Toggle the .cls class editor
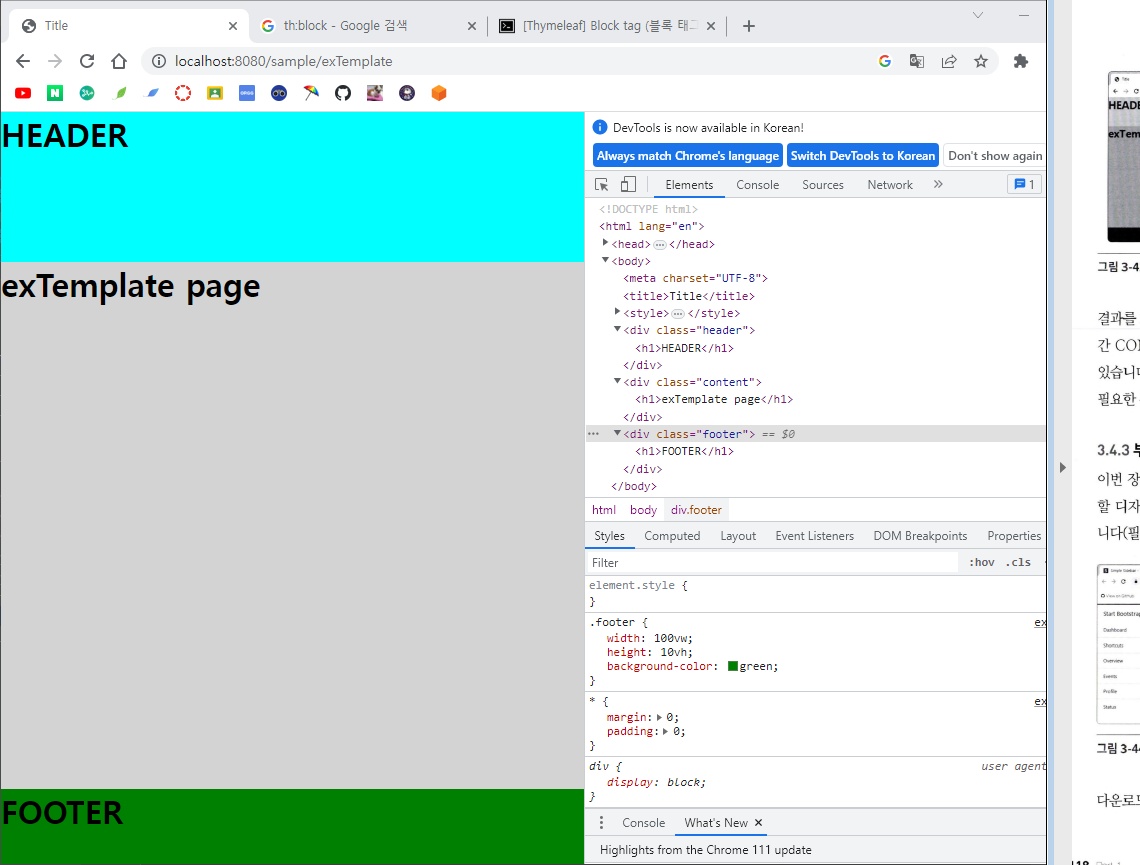 point(1018,563)
